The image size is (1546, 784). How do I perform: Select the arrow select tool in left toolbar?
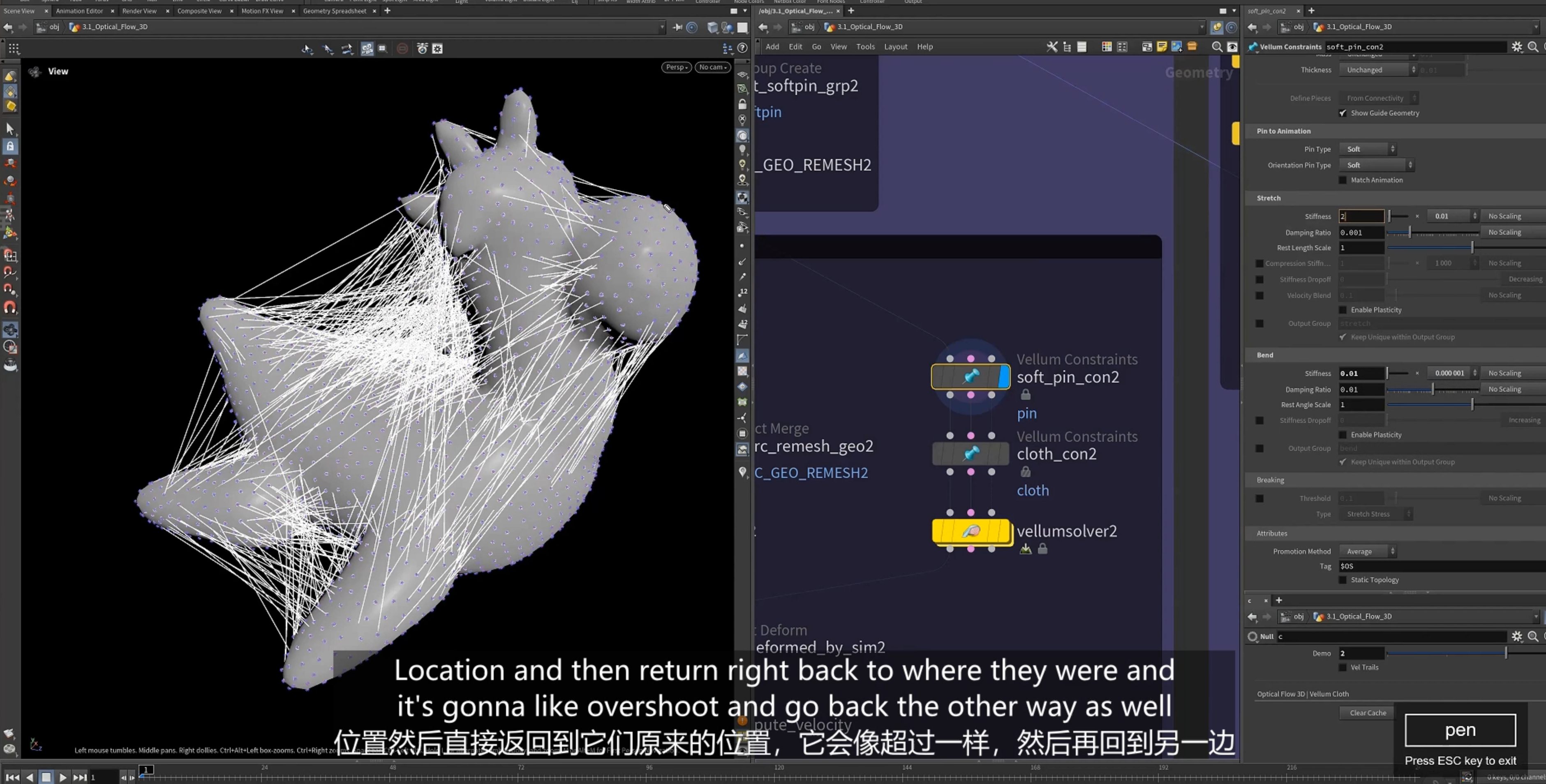point(10,128)
